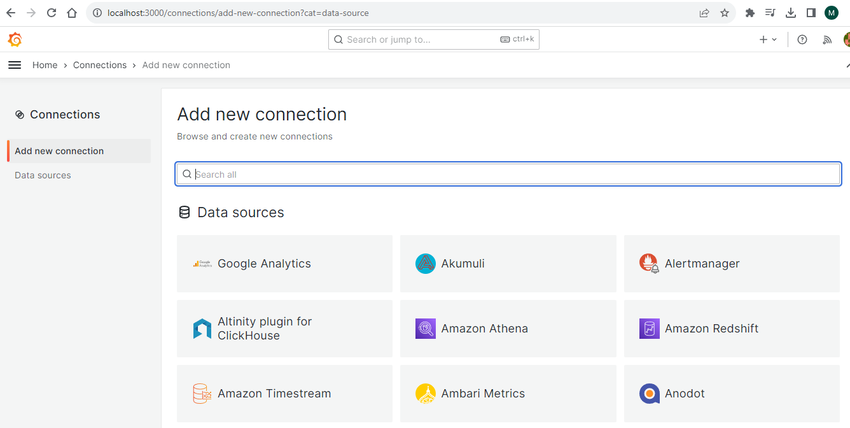Click the Akumuli logo icon
850x428 pixels.
click(426, 264)
